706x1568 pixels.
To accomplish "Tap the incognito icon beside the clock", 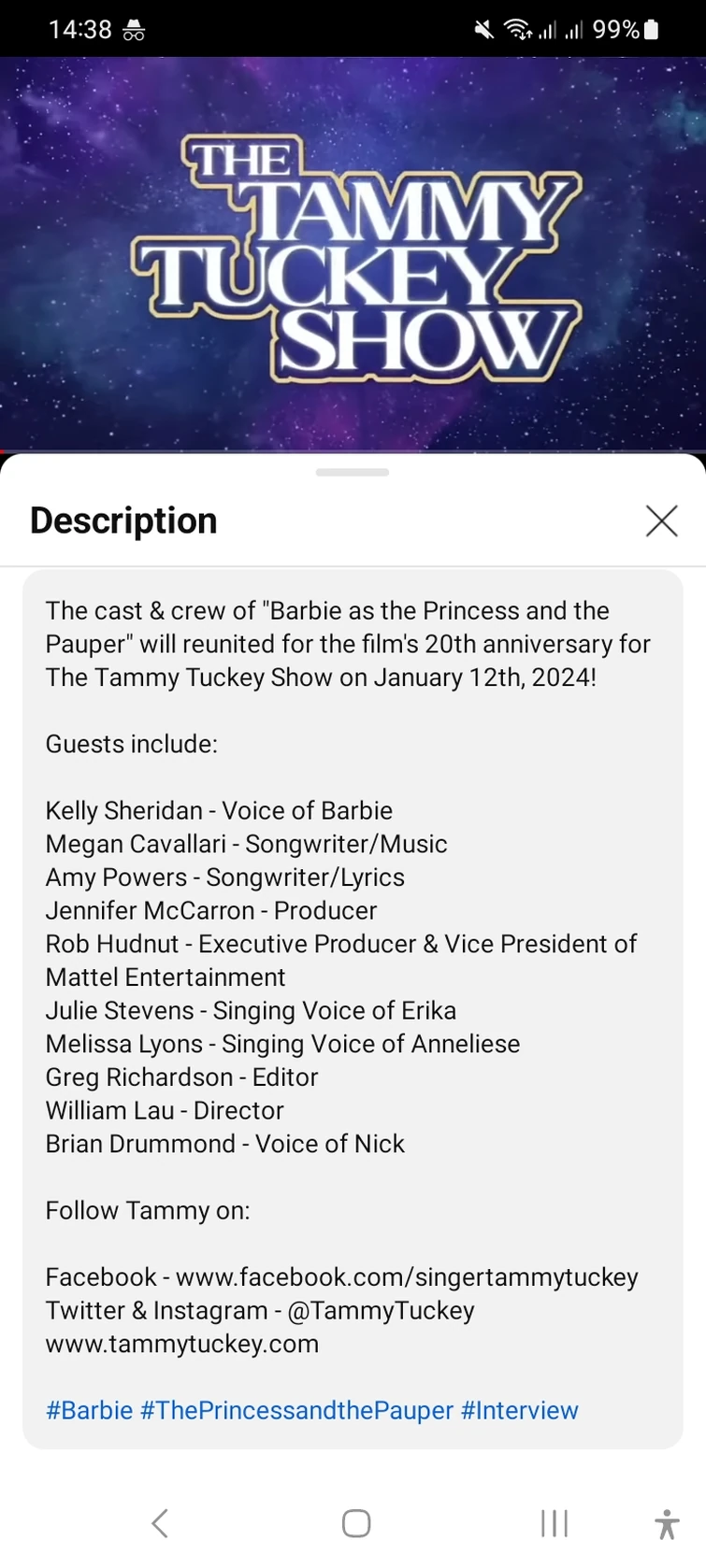I will (x=134, y=30).
